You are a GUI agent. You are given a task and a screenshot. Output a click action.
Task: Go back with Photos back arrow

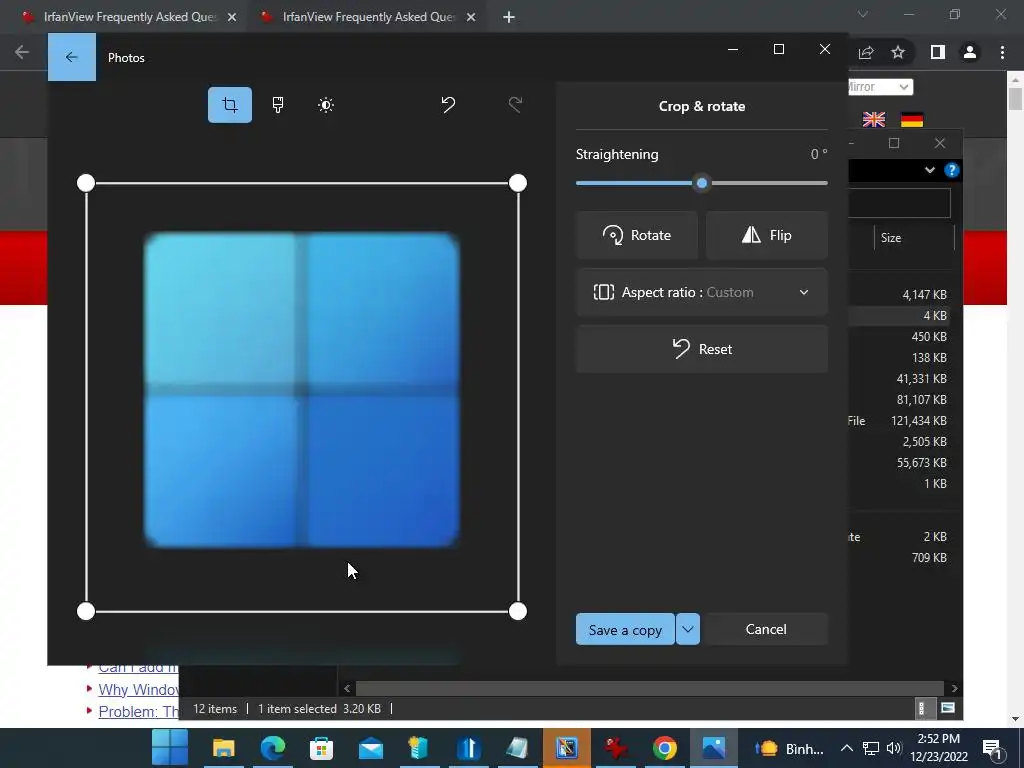coord(72,57)
